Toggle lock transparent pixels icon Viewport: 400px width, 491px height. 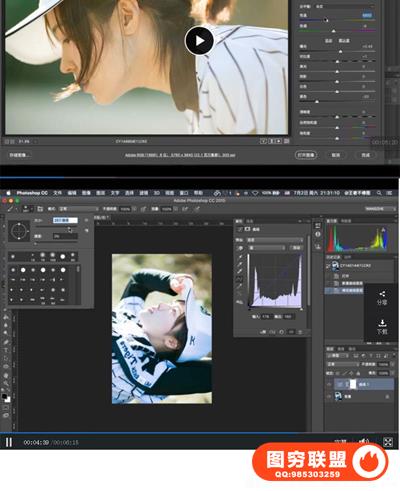click(338, 373)
